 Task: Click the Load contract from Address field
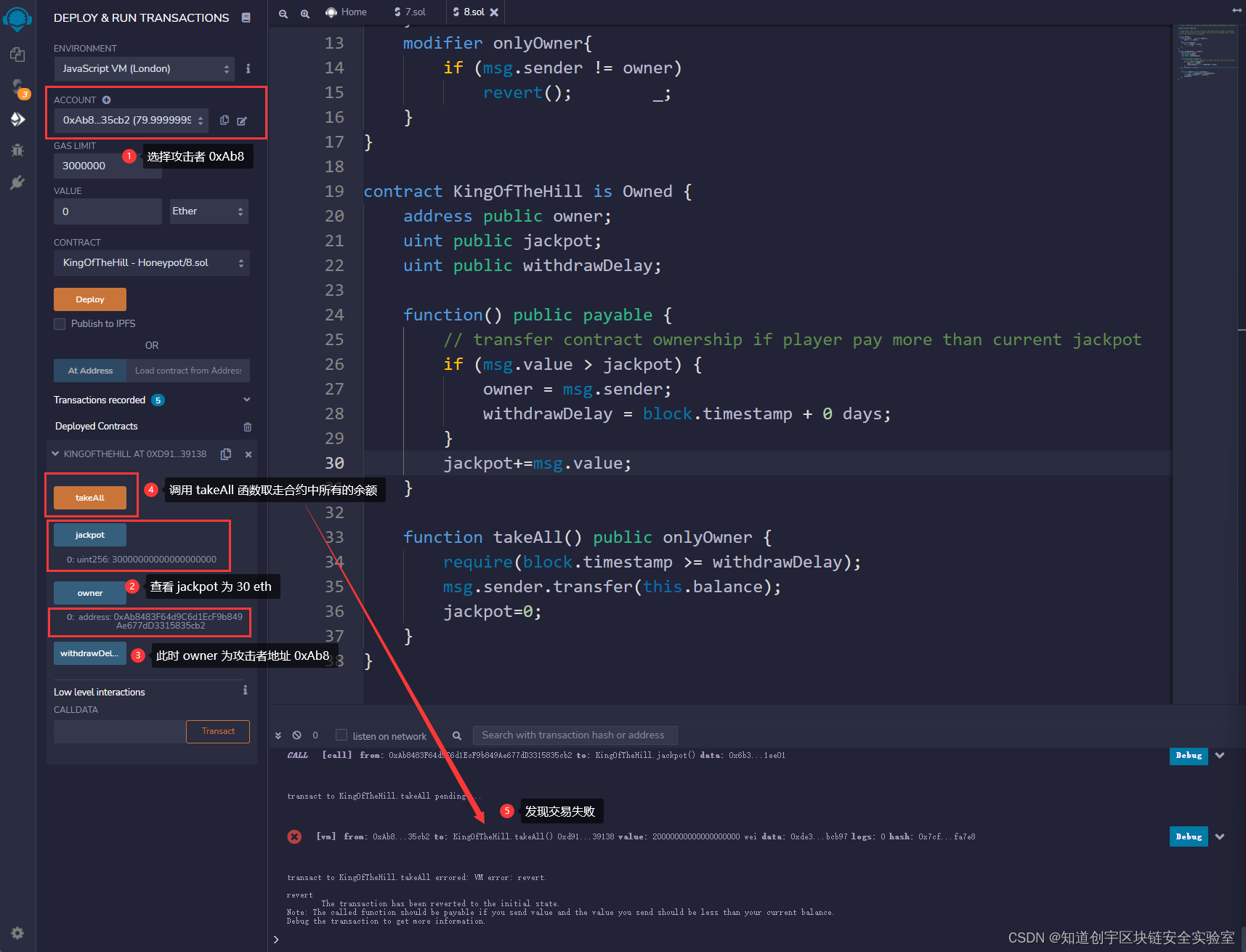tap(188, 371)
